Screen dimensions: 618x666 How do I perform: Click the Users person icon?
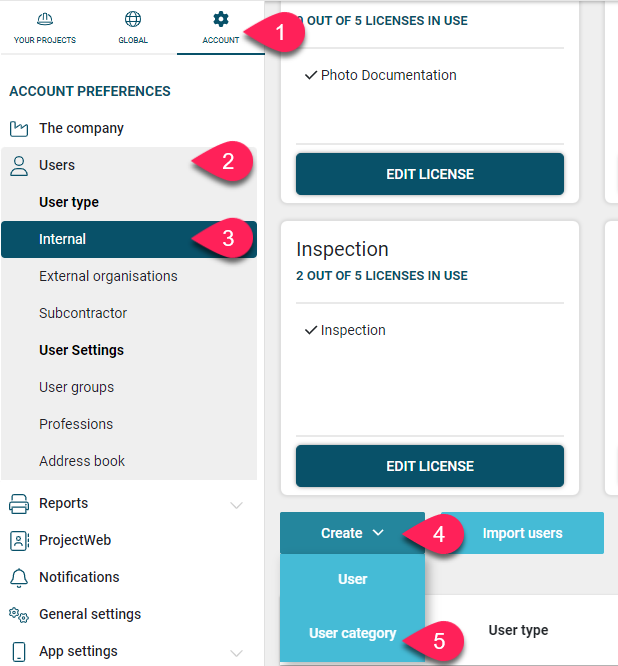pos(19,166)
